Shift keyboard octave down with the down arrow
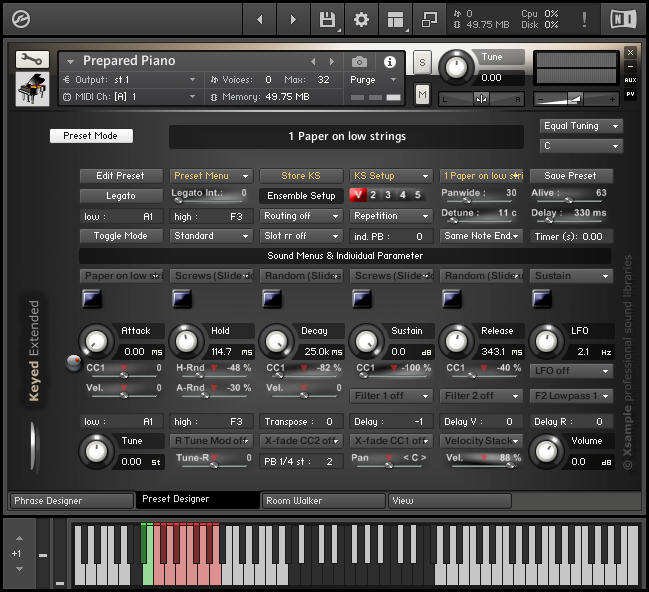 point(19,569)
